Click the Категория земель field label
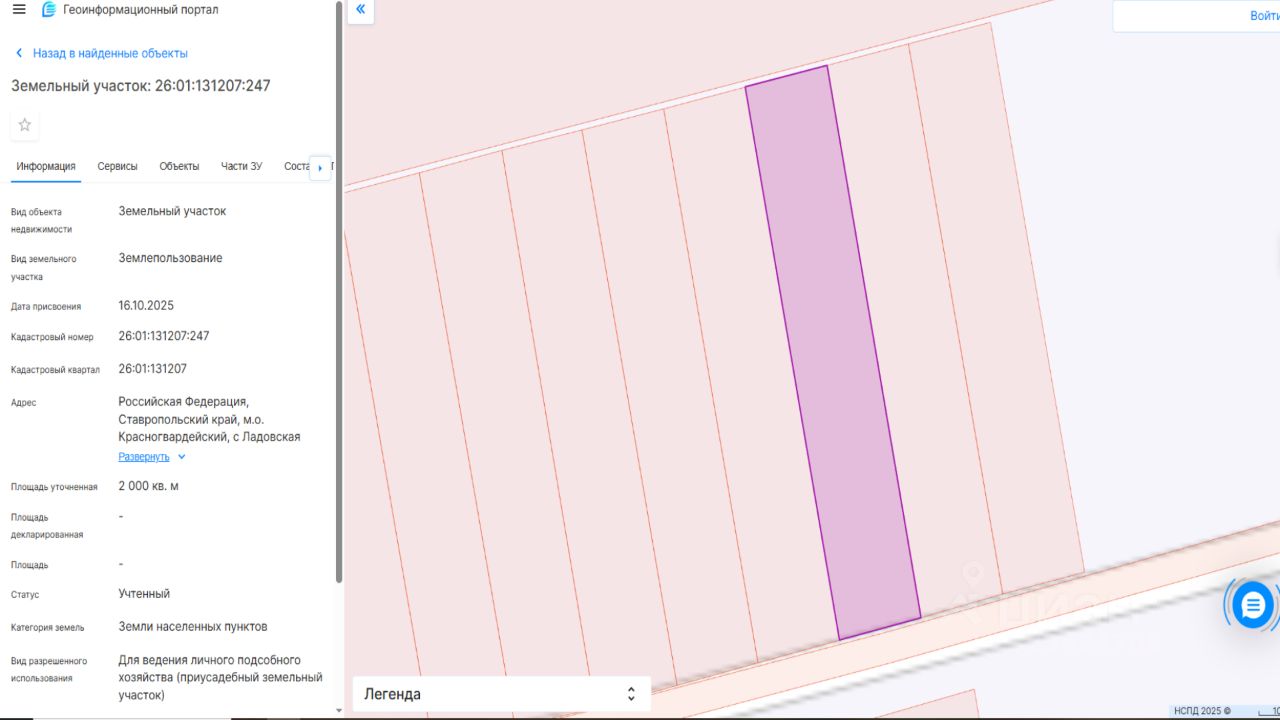 tap(48, 628)
